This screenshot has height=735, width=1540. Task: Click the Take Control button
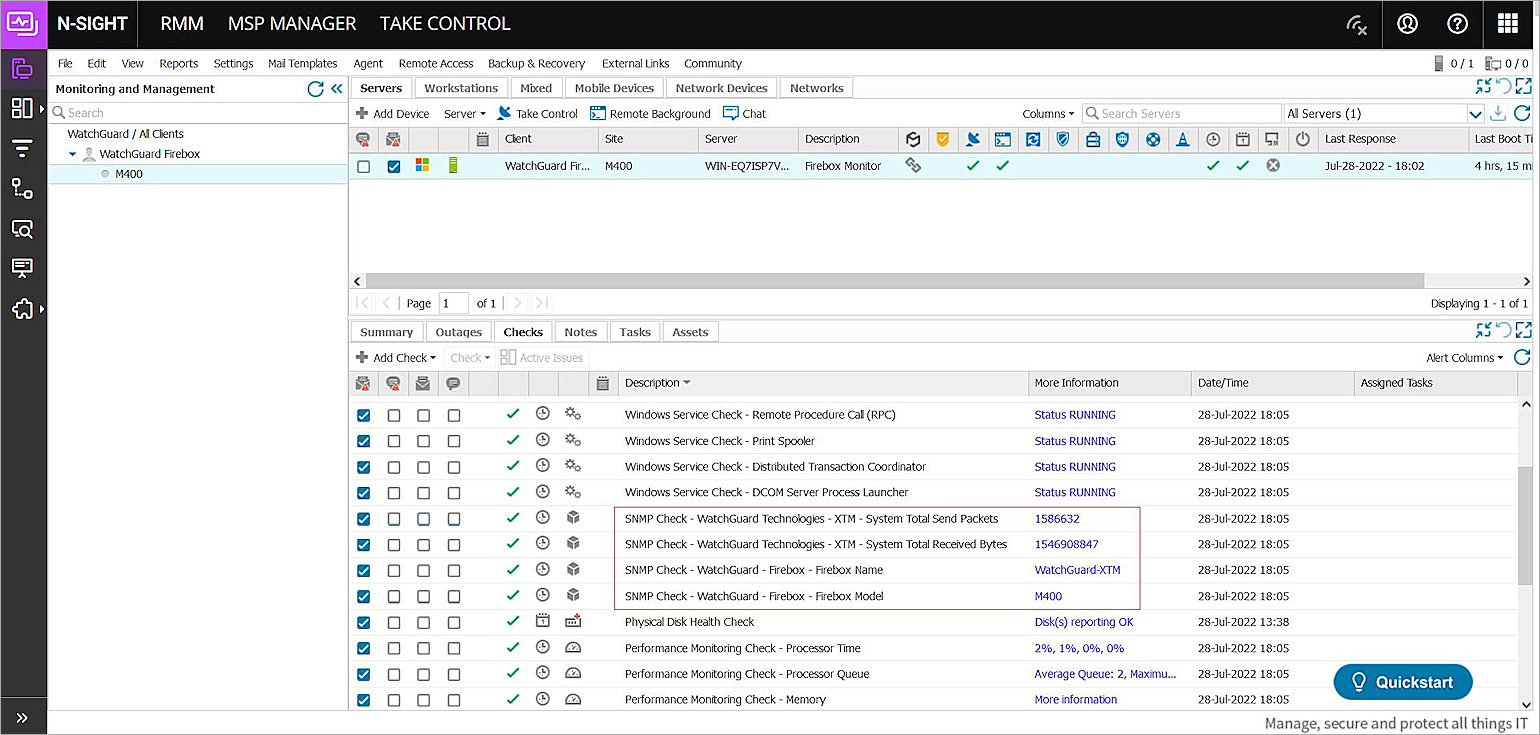(x=537, y=114)
